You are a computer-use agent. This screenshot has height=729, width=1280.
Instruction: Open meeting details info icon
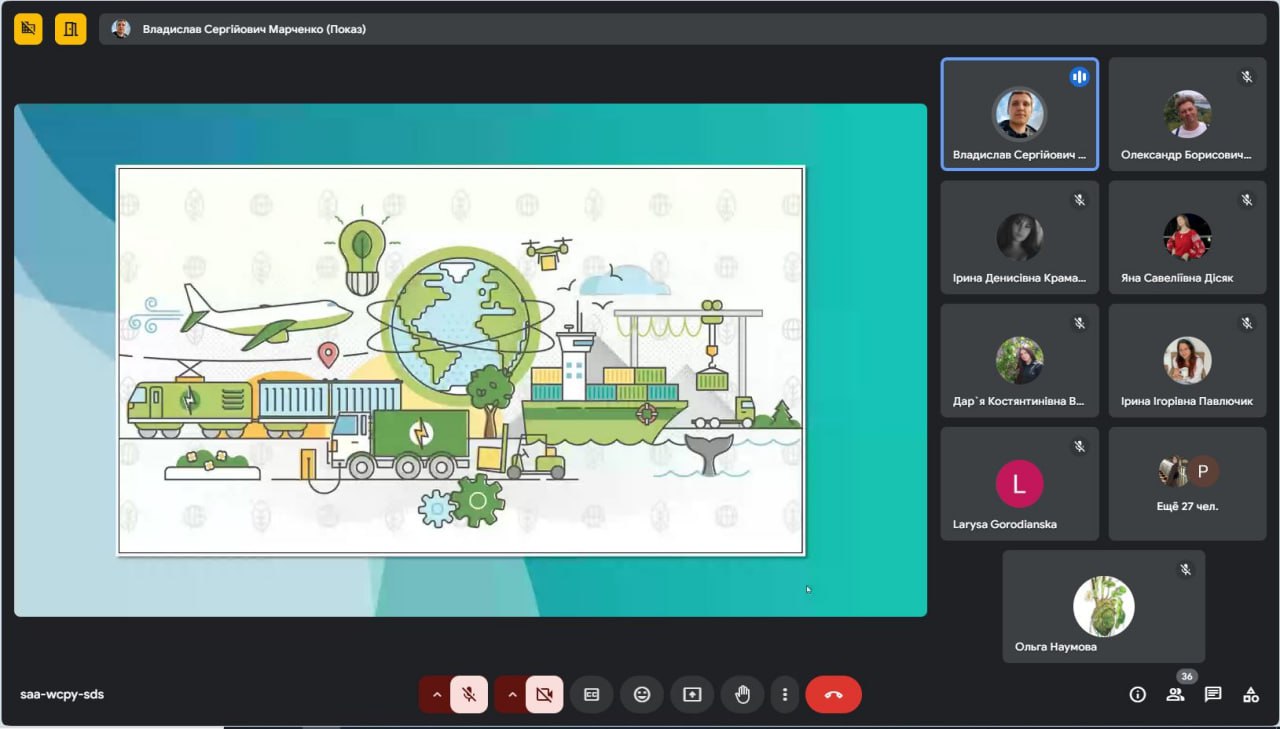(x=1137, y=694)
